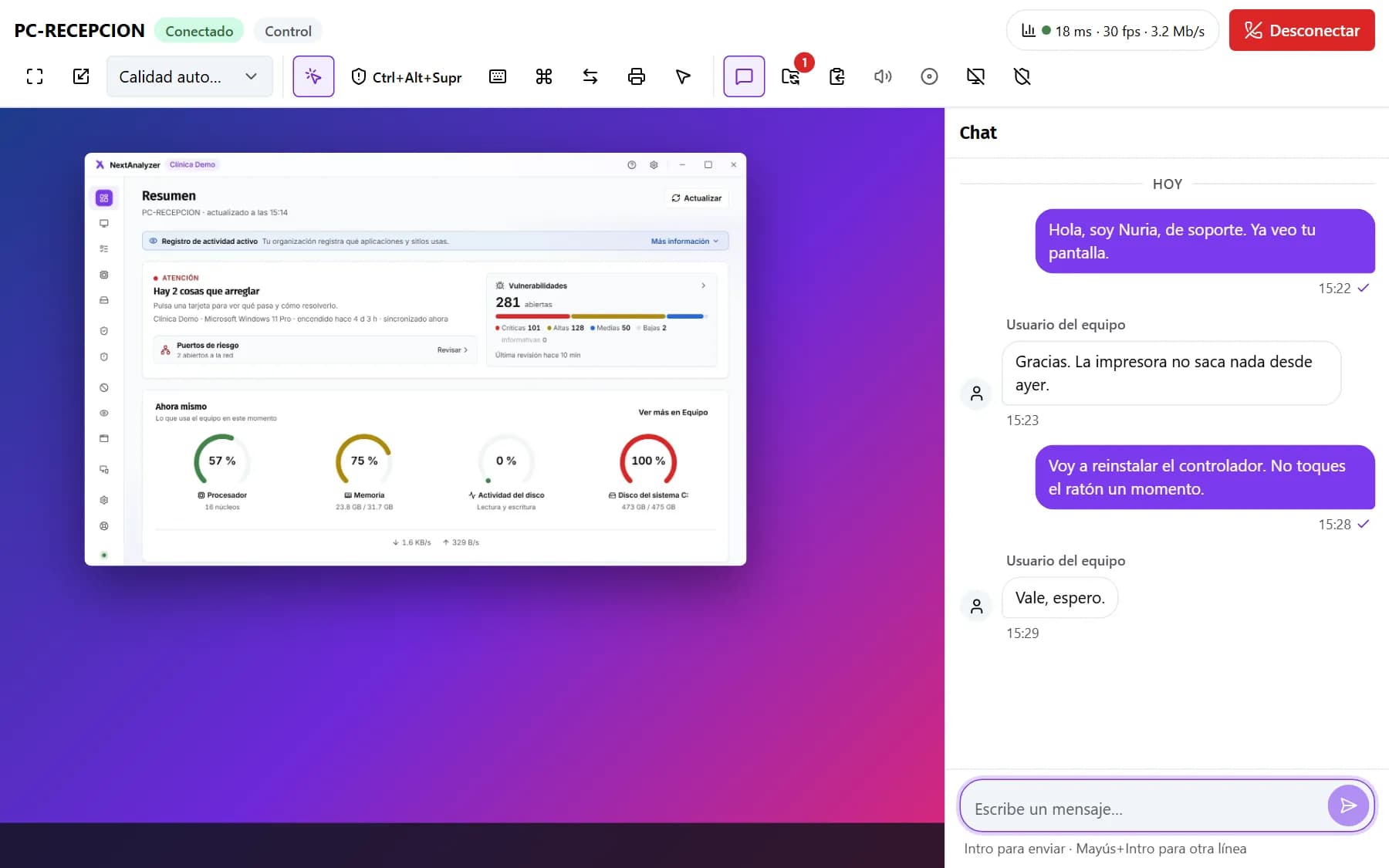The image size is (1389, 868).
Task: Open chip icon in NextAnalyzer sidebar
Action: point(104,275)
